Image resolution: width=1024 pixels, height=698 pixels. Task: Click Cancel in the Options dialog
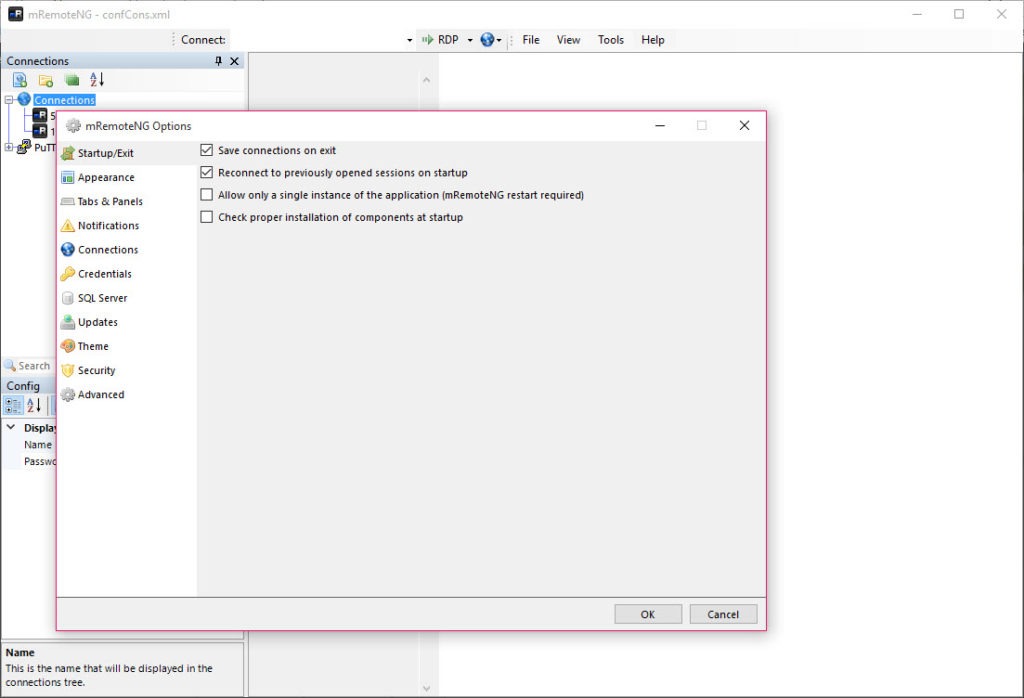723,614
